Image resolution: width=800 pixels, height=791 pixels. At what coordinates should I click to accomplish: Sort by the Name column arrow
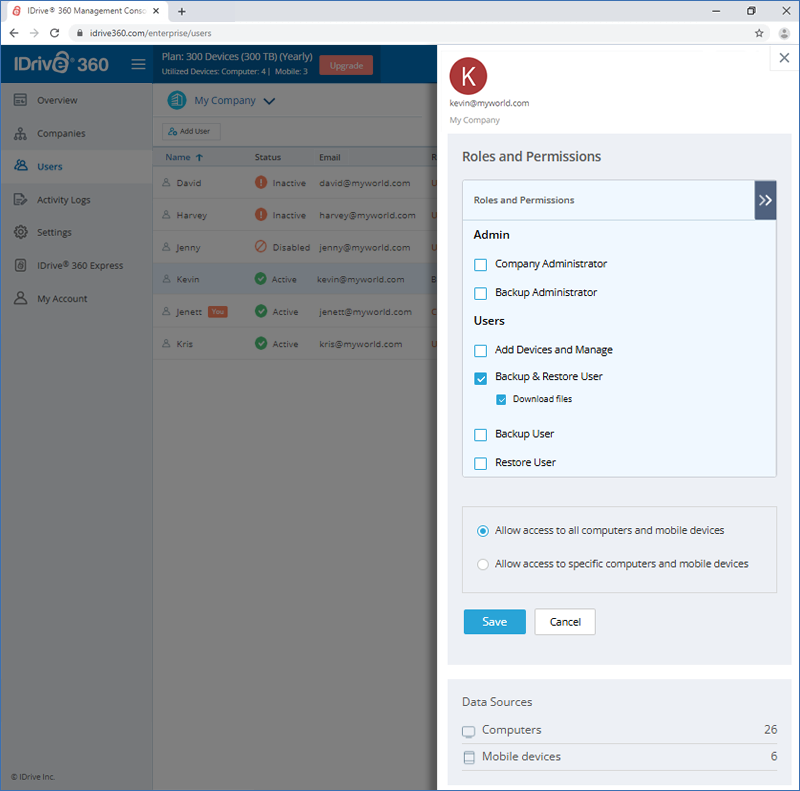coord(199,158)
